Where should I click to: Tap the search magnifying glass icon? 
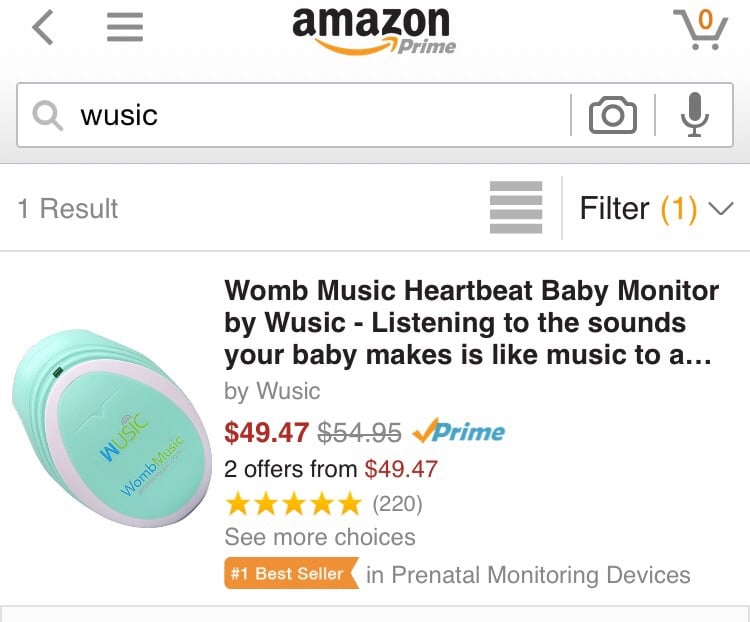(48, 116)
